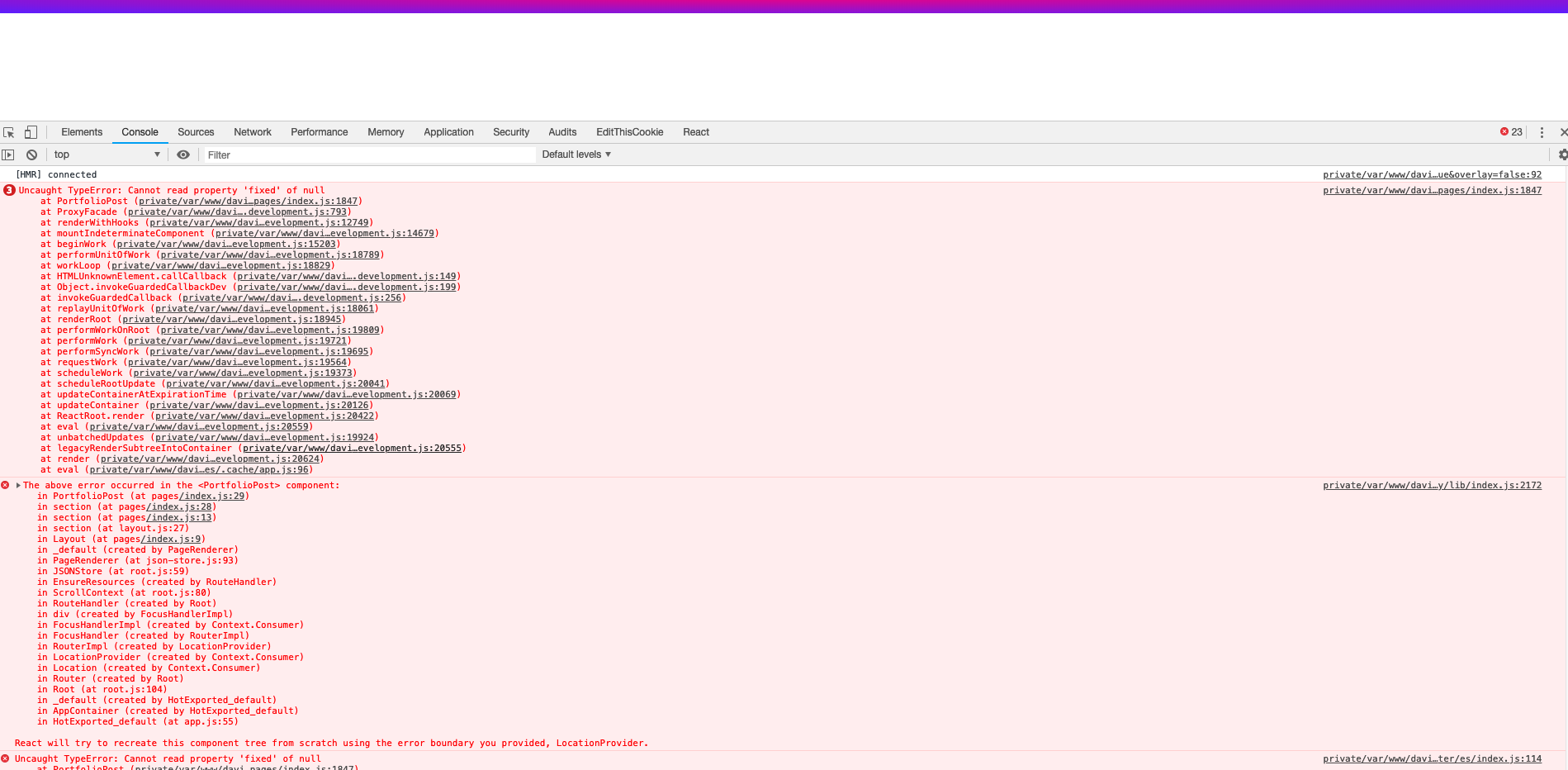Open the Default levels dropdown

576,154
